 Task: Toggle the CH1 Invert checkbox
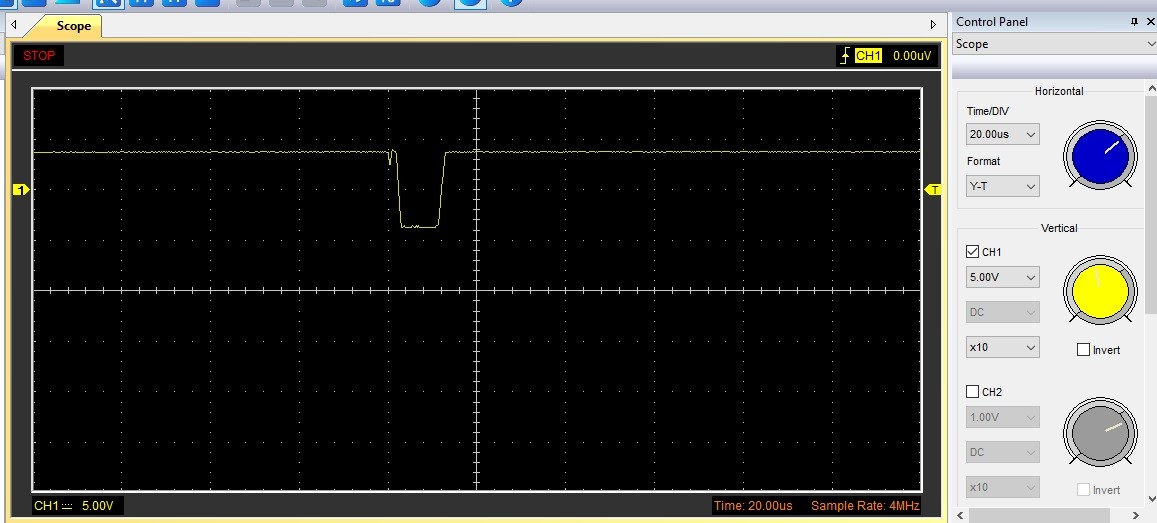point(1083,350)
